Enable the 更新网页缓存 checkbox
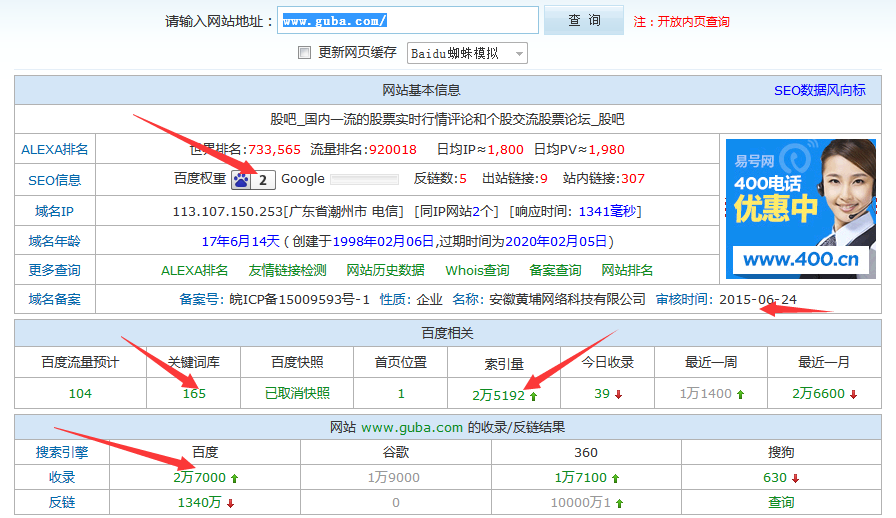Image resolution: width=896 pixels, height=518 pixels. [305, 53]
